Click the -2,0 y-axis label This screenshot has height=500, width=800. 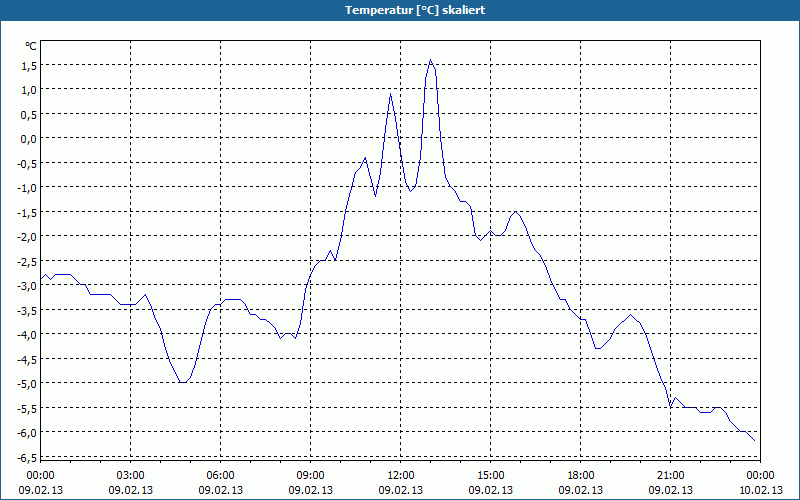27,237
